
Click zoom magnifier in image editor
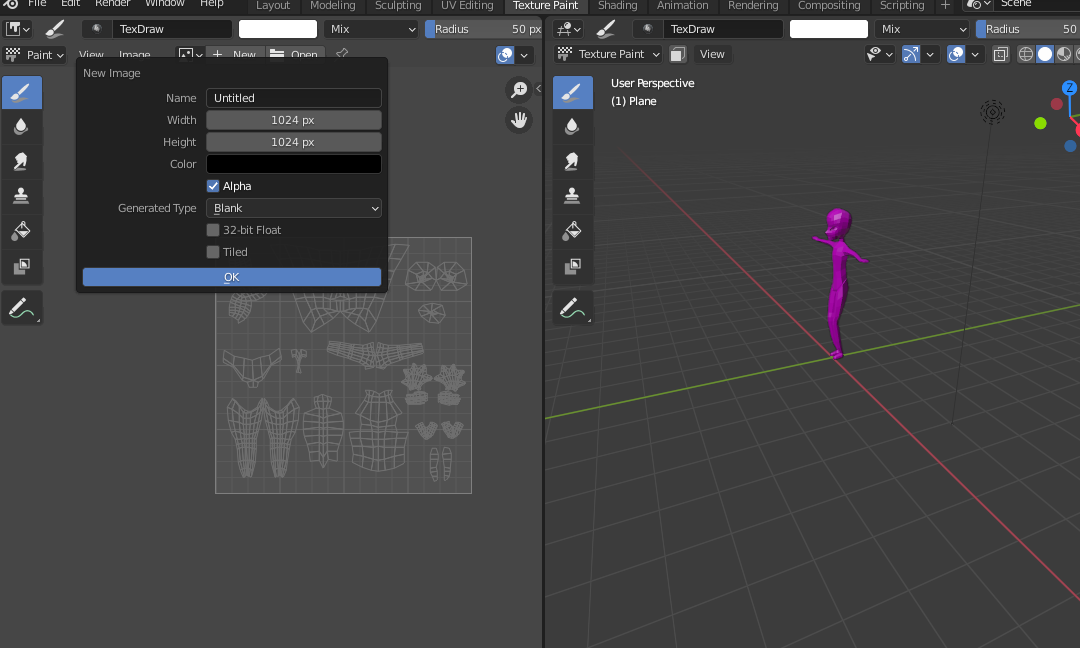[x=519, y=90]
